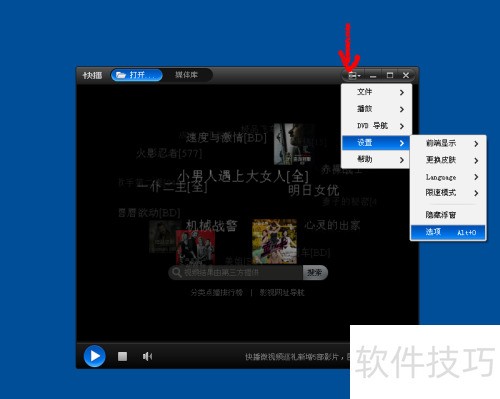Click the 机械战警 title
The image size is (500, 399).
click(x=211, y=226)
